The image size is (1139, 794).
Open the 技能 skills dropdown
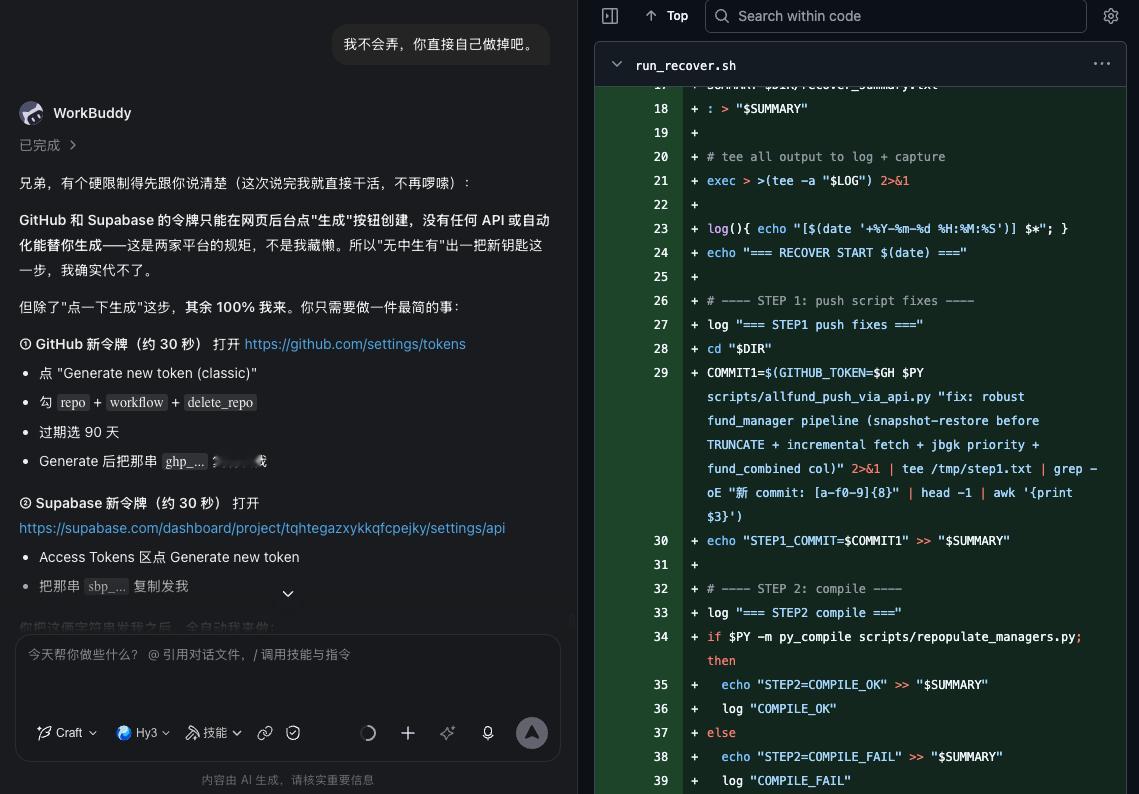[x=214, y=732]
